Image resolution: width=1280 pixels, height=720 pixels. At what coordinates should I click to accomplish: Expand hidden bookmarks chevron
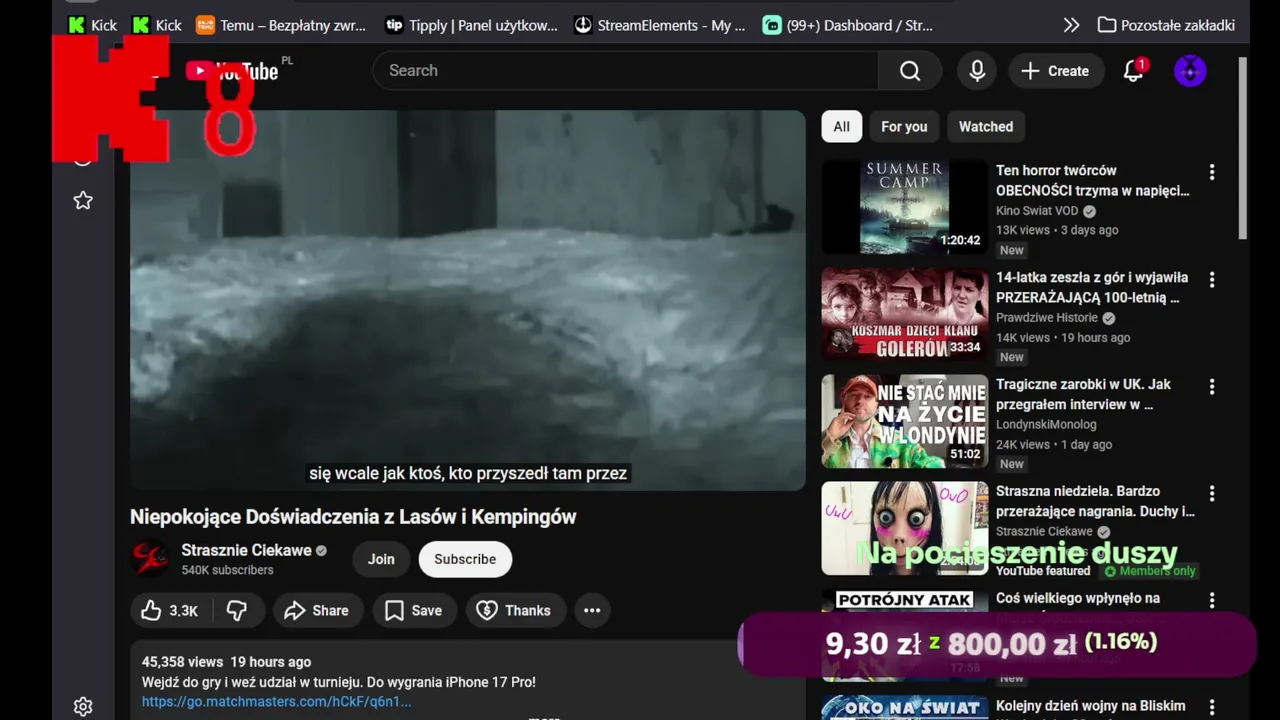tap(1071, 25)
